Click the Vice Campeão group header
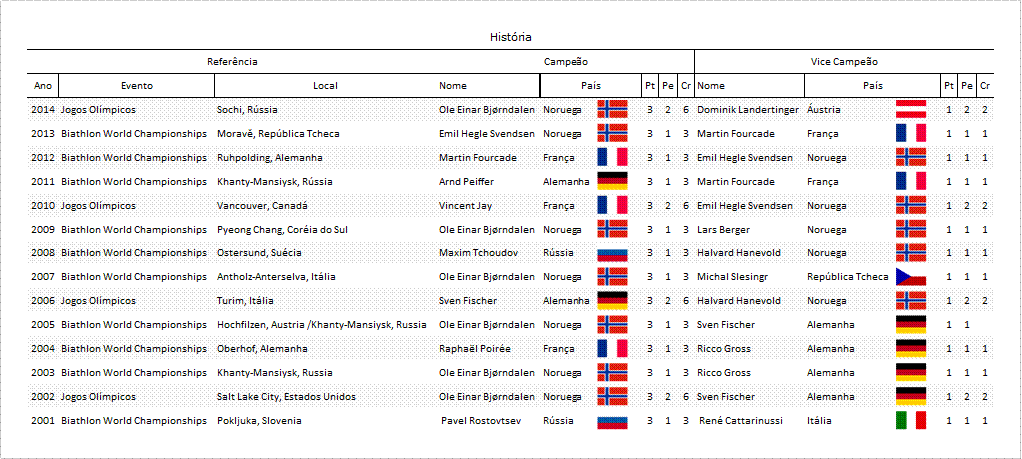The image size is (1022, 459). point(844,62)
